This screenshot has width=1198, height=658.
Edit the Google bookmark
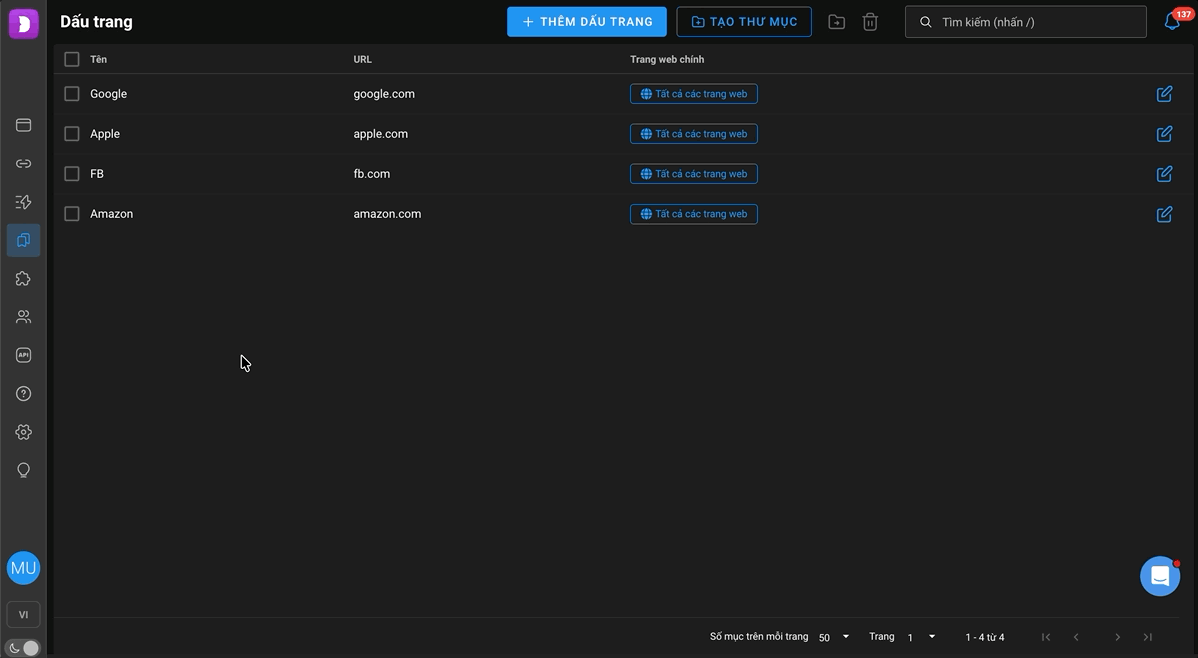click(1164, 94)
